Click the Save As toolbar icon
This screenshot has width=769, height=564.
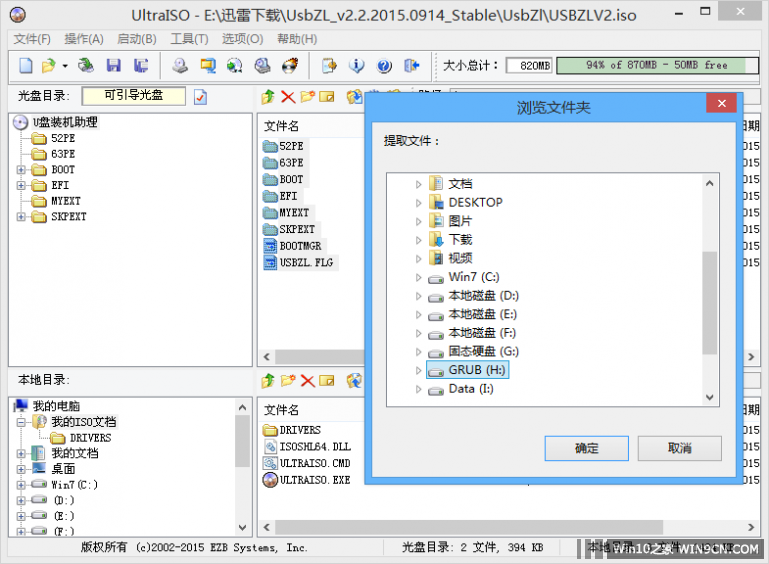coord(141,65)
